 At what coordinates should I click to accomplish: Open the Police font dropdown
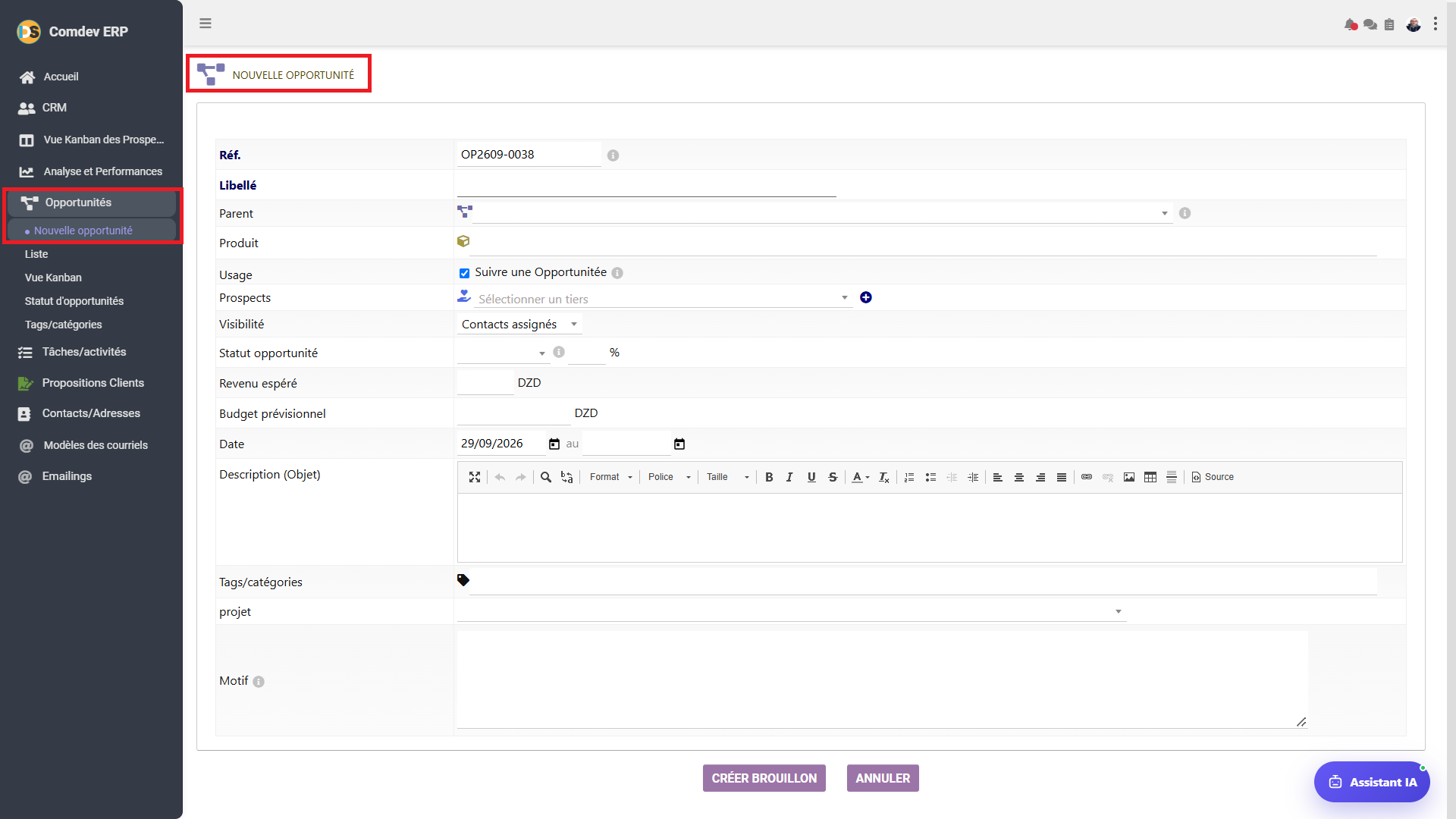tap(670, 477)
